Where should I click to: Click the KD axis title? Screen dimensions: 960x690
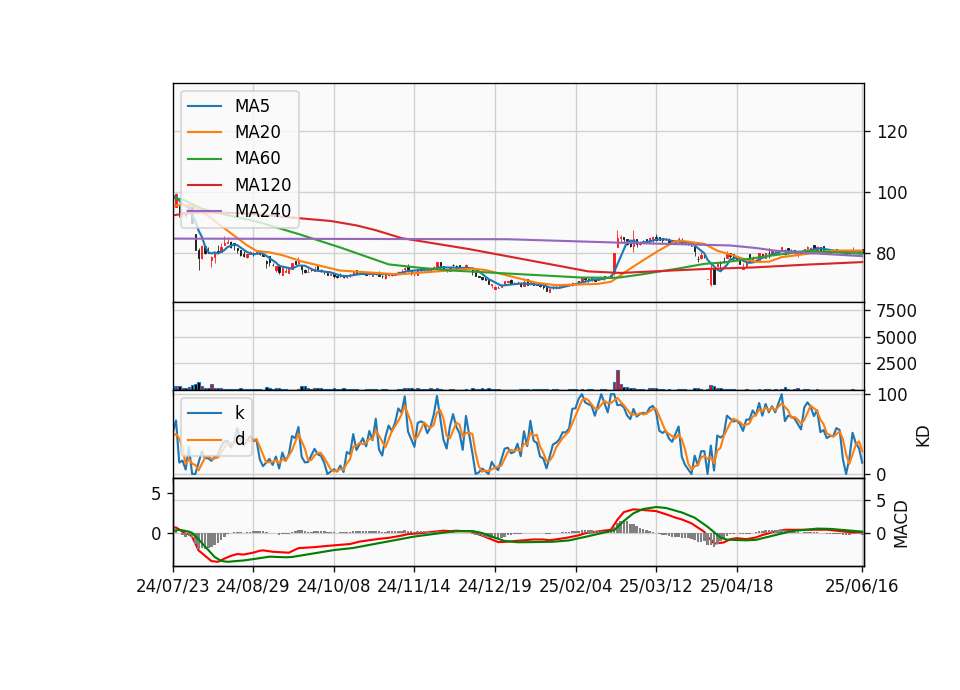pyautogui.click(x=923, y=437)
